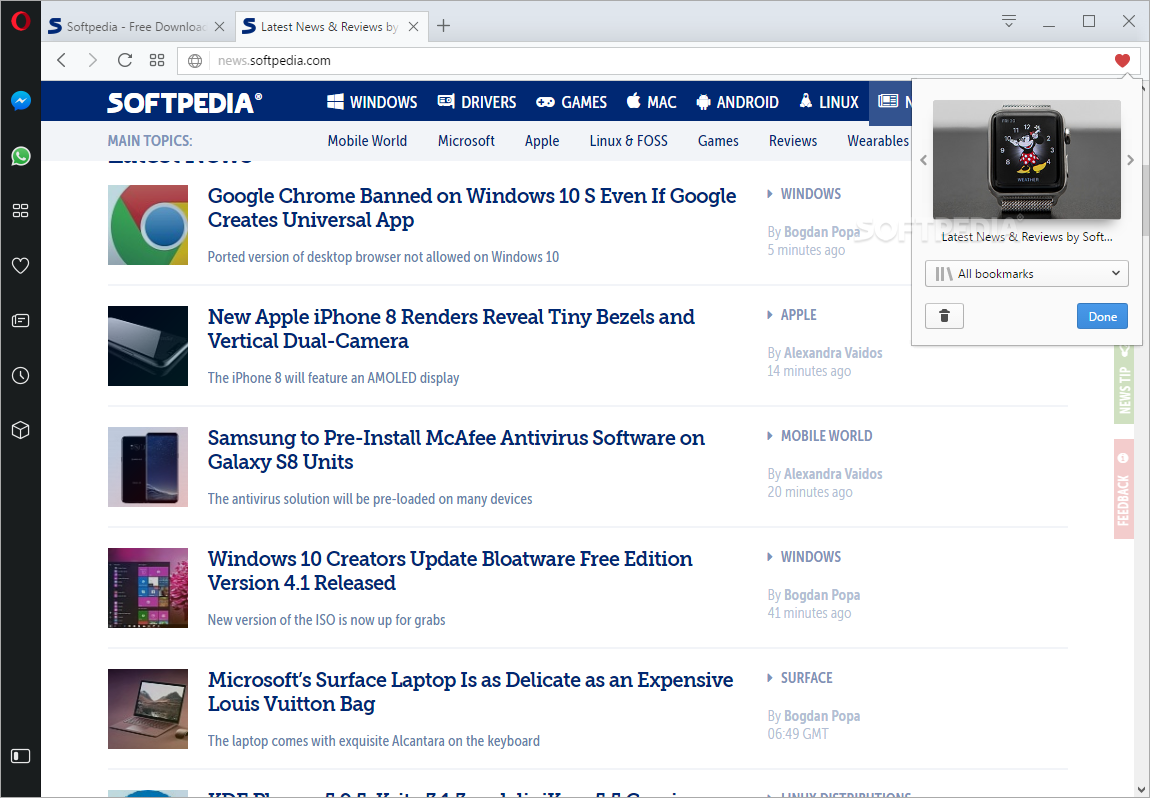Open the GAMES section in navigation
Image resolution: width=1150 pixels, height=798 pixels.
click(571, 102)
